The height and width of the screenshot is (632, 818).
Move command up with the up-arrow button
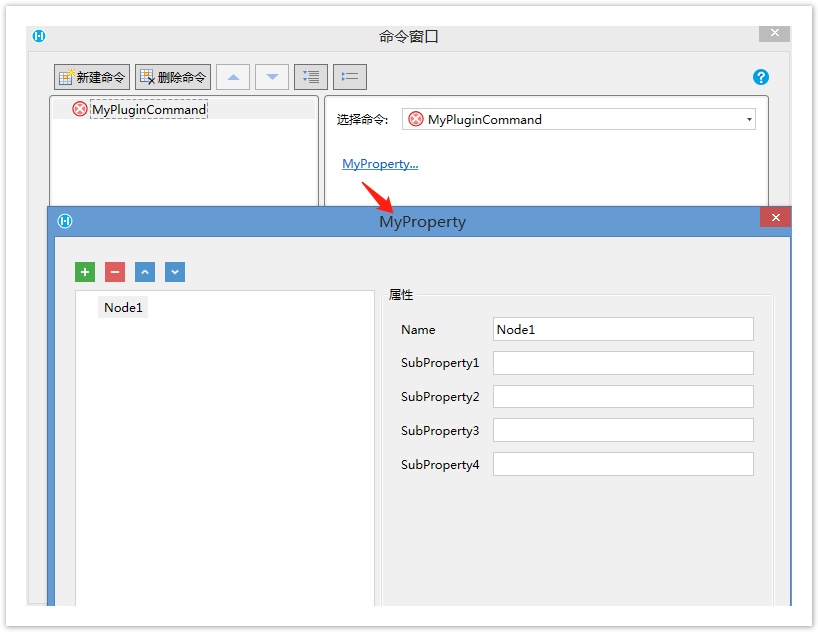[x=233, y=77]
